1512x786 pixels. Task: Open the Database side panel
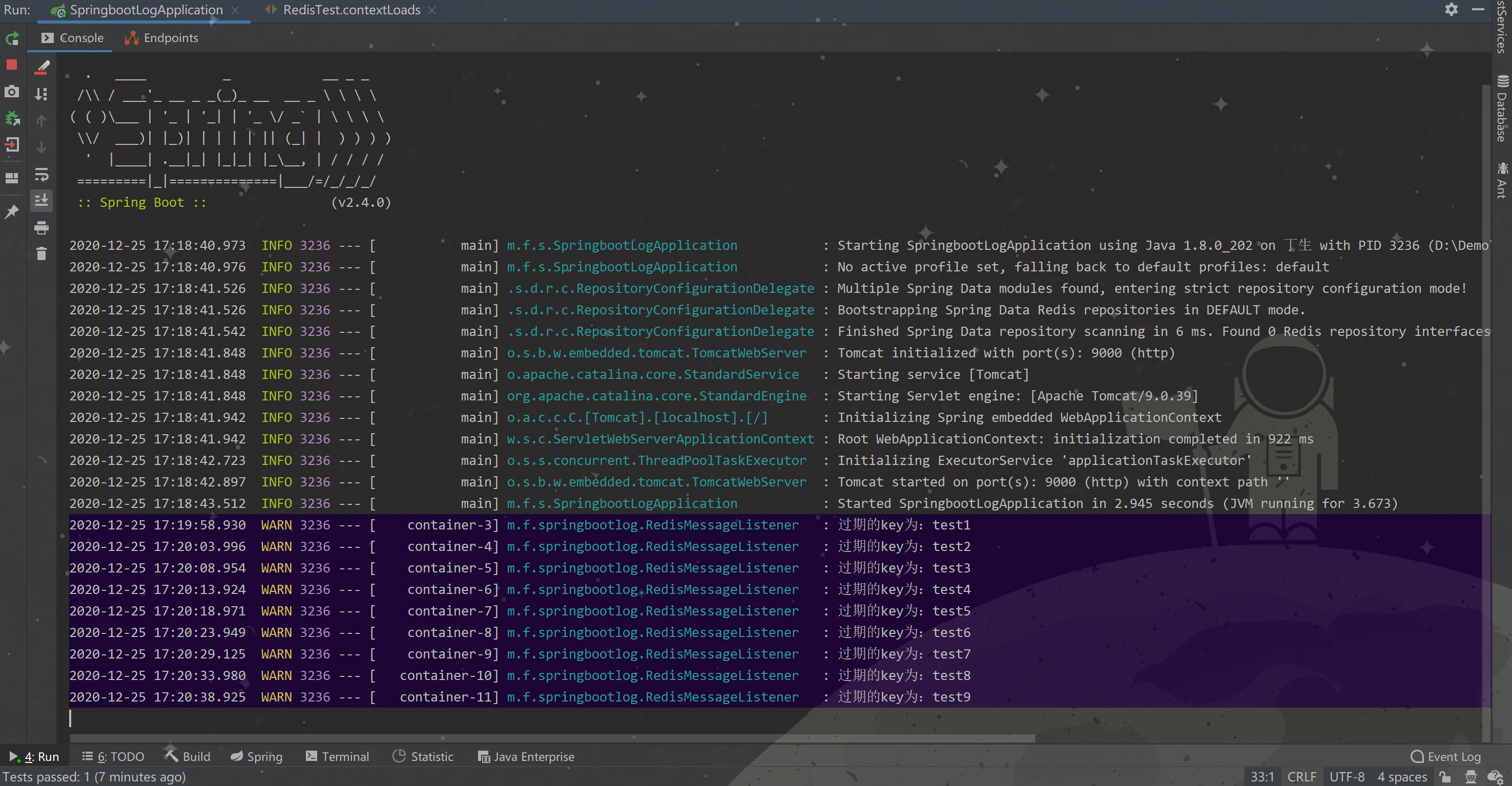pos(1502,109)
